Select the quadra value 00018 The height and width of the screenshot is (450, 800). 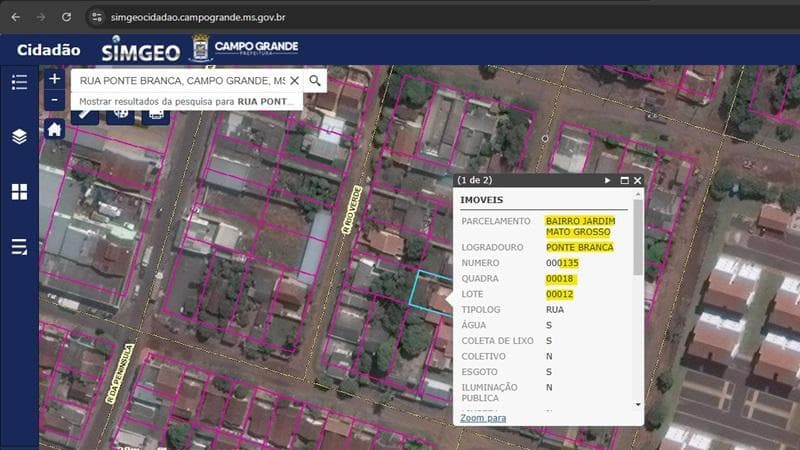pyautogui.click(x=560, y=279)
